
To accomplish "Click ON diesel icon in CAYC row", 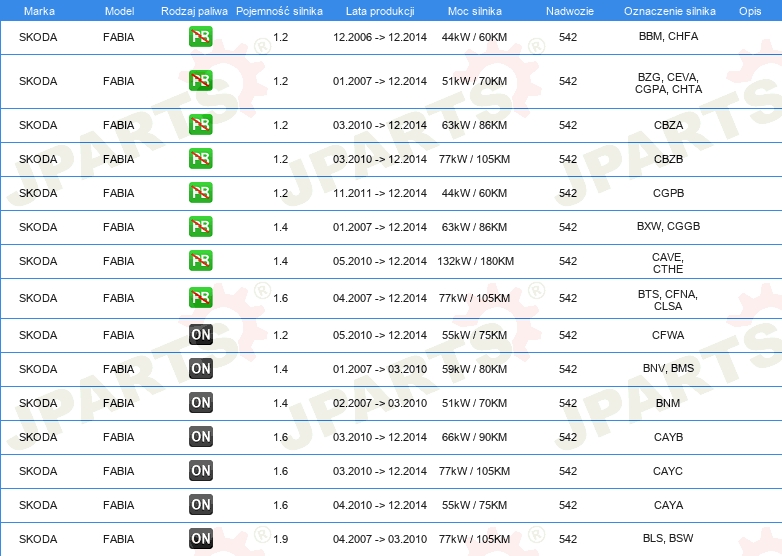I will [x=201, y=470].
